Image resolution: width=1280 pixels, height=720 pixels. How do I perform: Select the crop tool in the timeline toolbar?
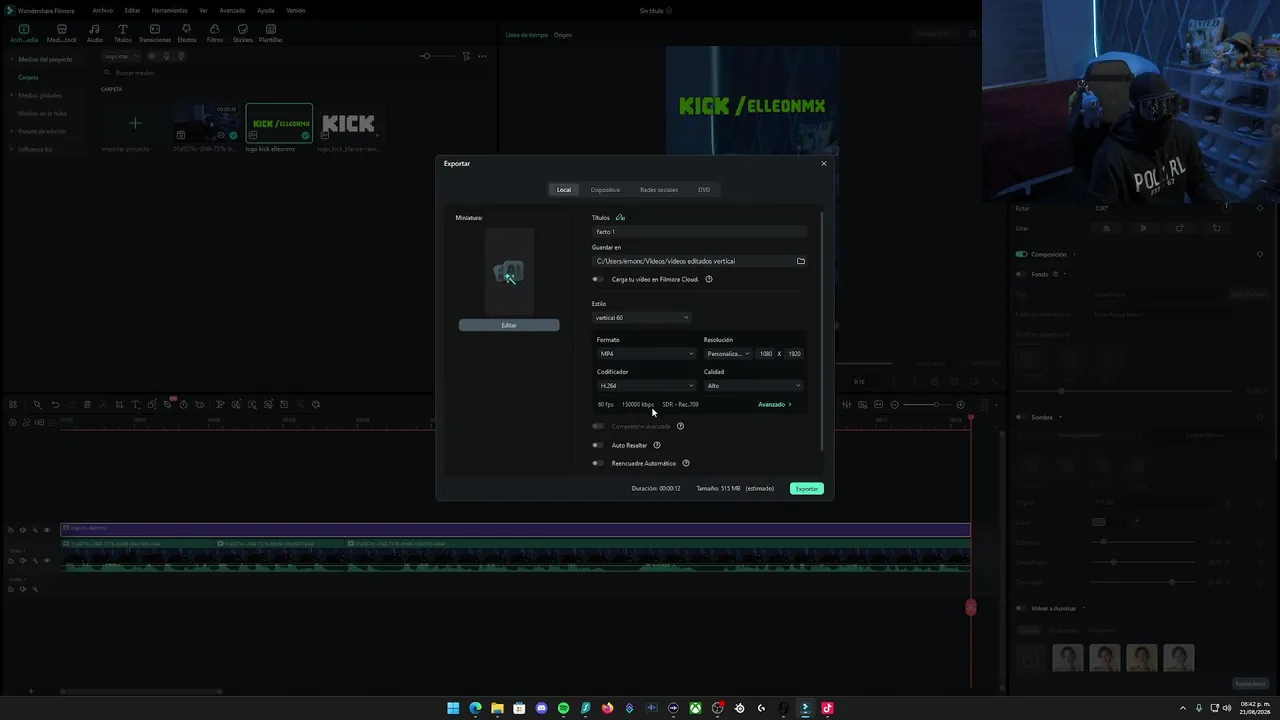(119, 405)
